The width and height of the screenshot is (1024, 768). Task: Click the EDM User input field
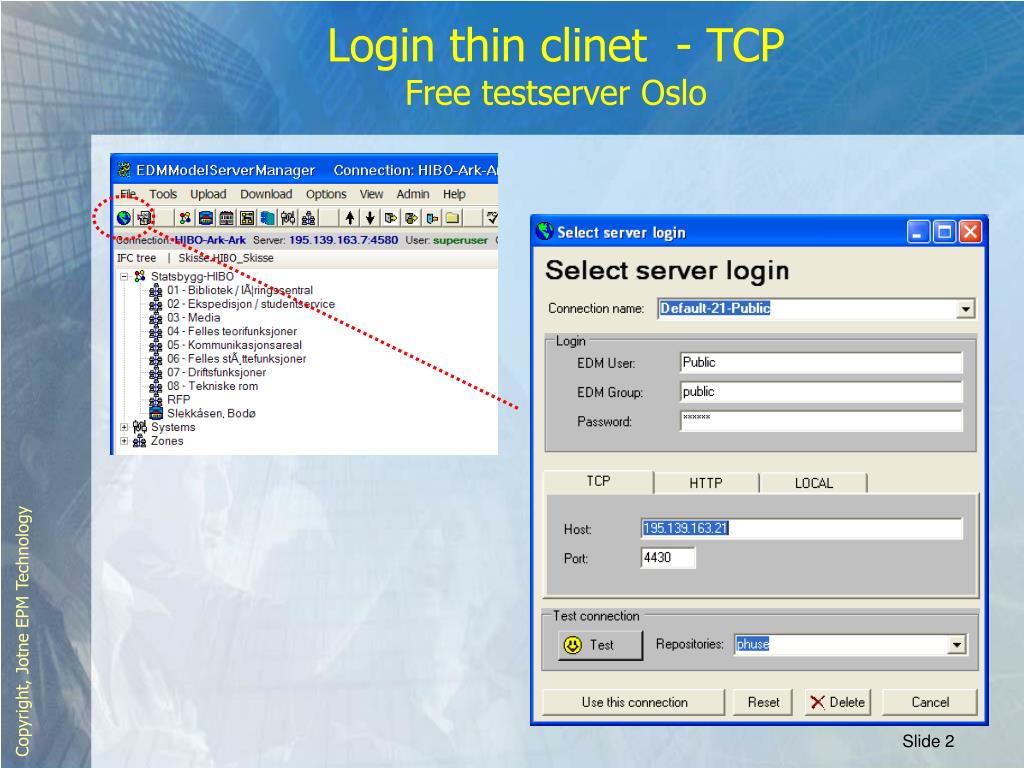click(821, 362)
